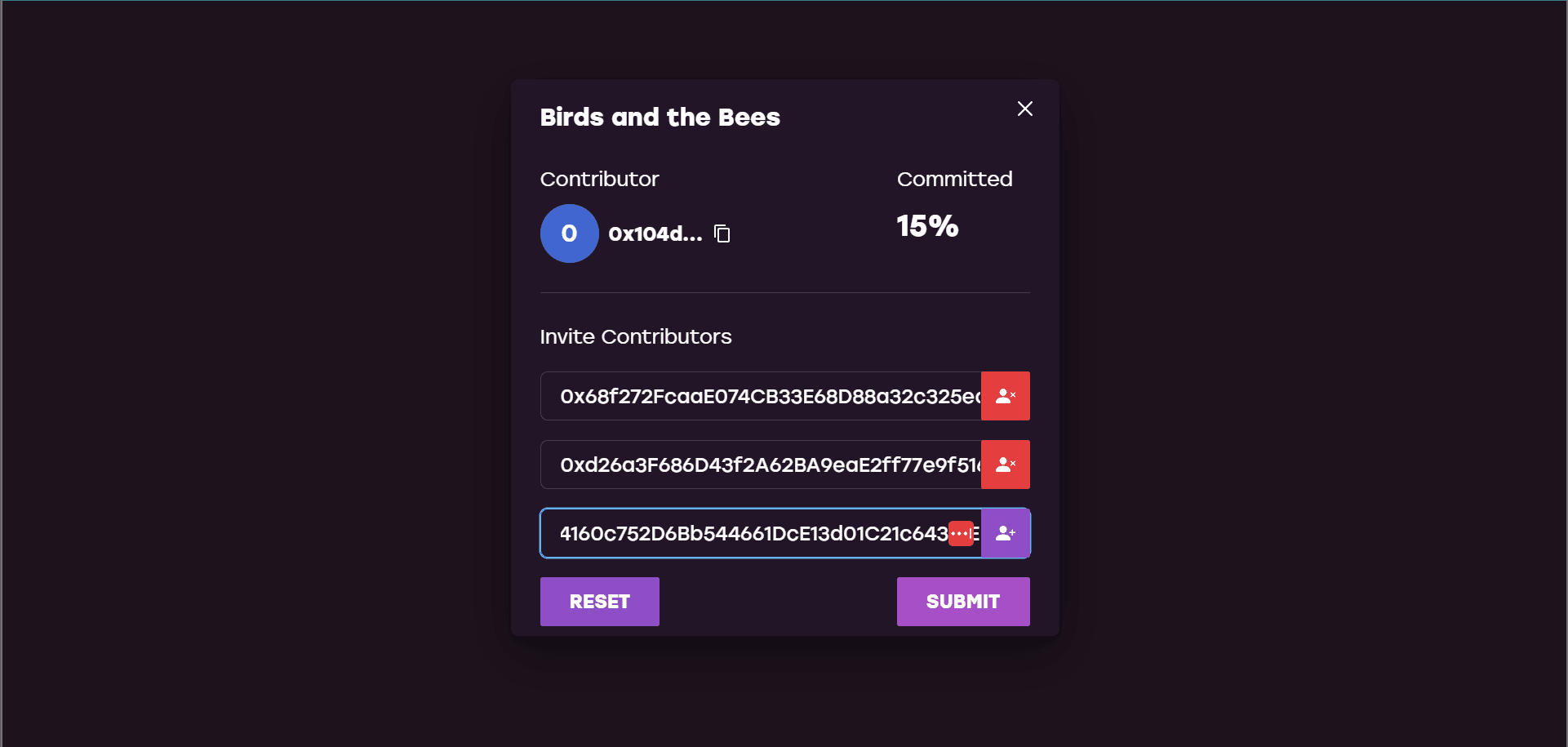Click the Birds and the Bees title
Viewport: 1568px width, 747px height.
[x=660, y=118]
